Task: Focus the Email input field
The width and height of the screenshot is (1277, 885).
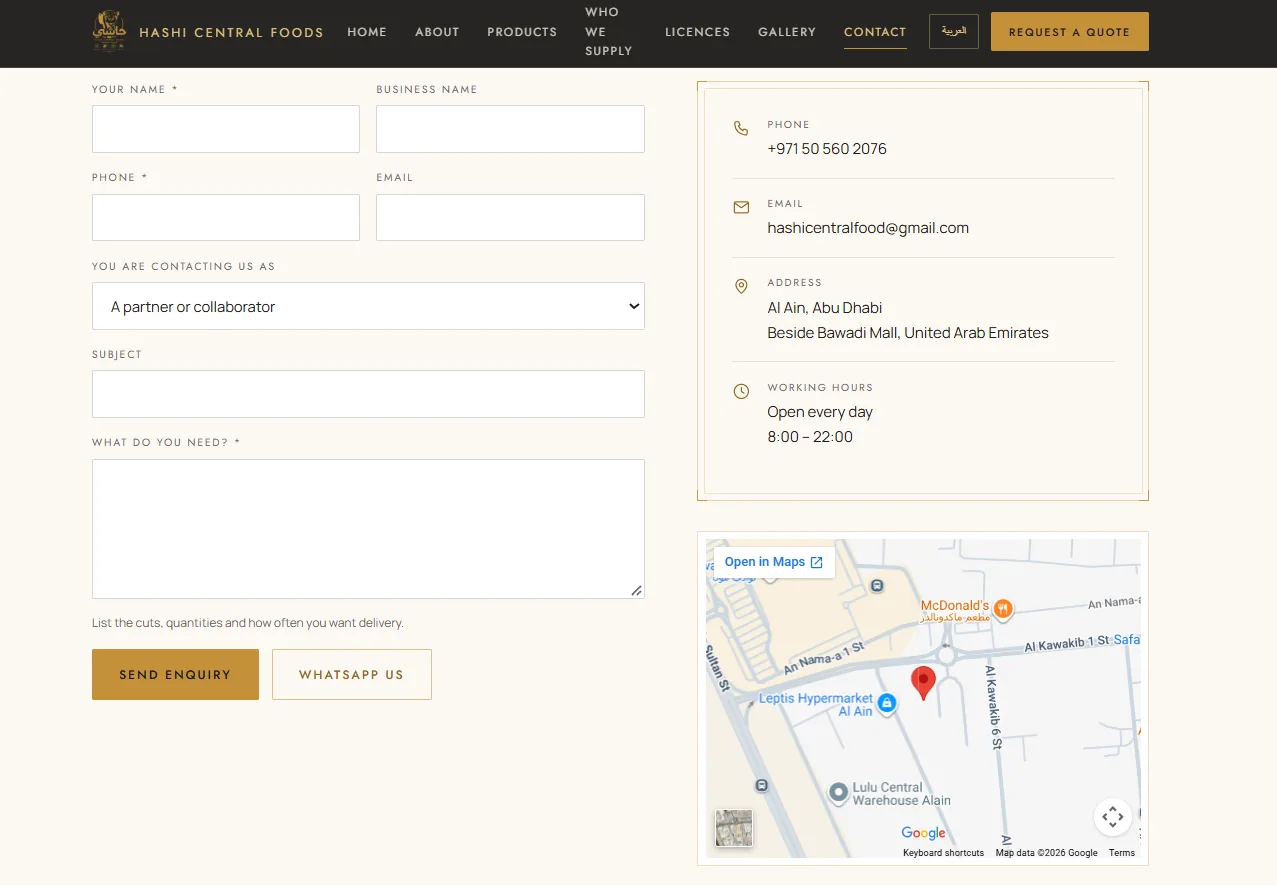Action: [x=510, y=217]
